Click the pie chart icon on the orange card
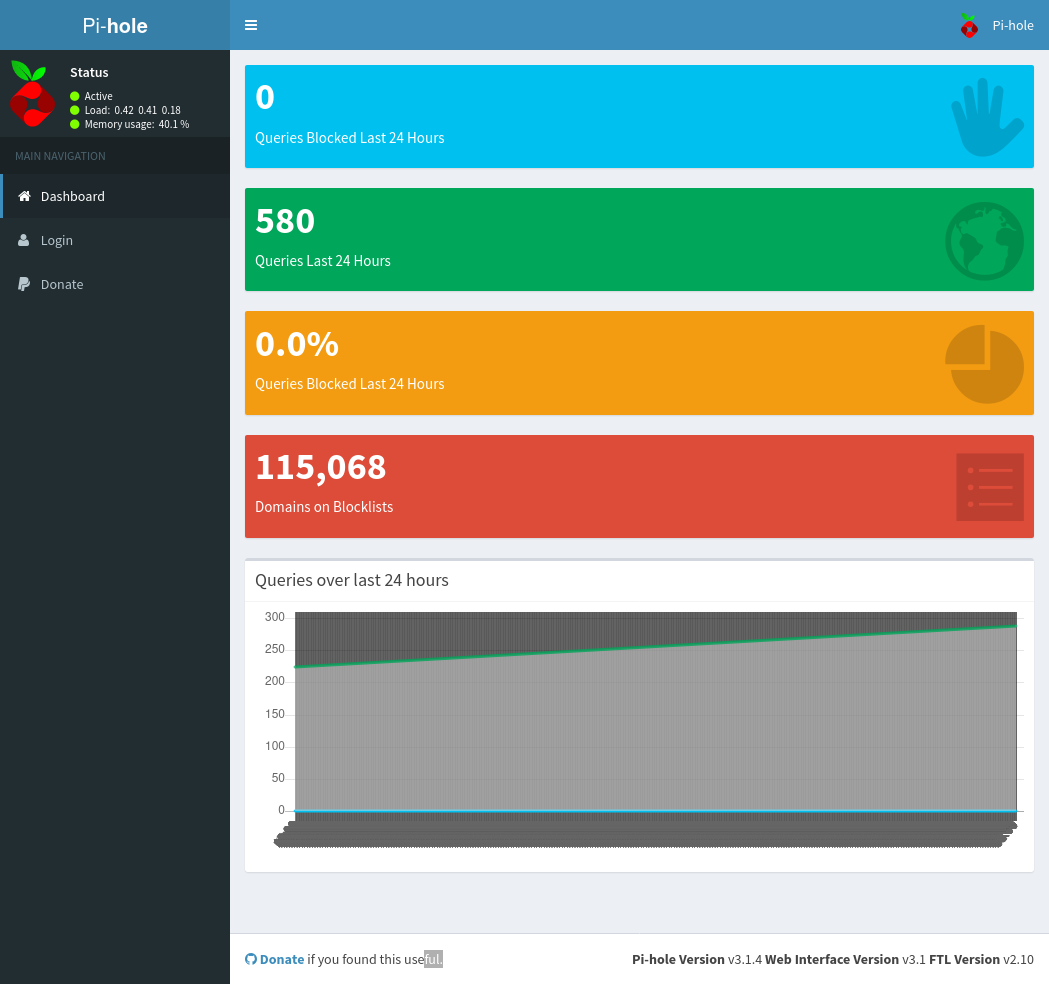 (984, 364)
